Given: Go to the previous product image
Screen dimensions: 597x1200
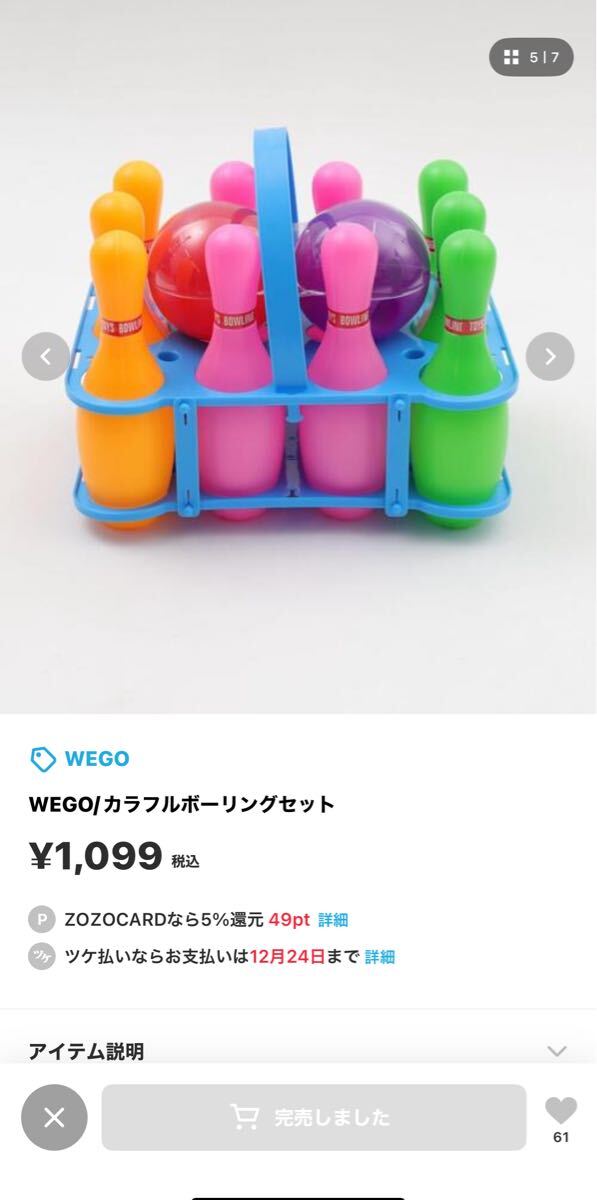Looking at the screenshot, I should point(46,356).
